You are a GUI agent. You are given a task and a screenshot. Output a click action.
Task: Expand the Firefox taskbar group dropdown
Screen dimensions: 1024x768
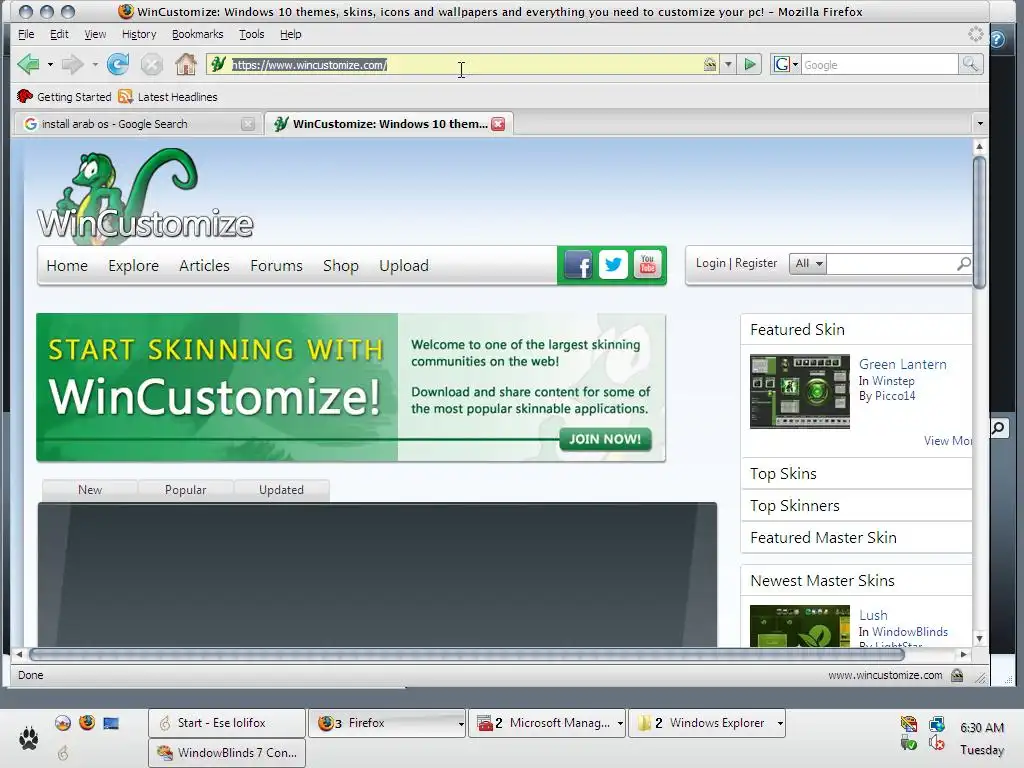(460, 724)
